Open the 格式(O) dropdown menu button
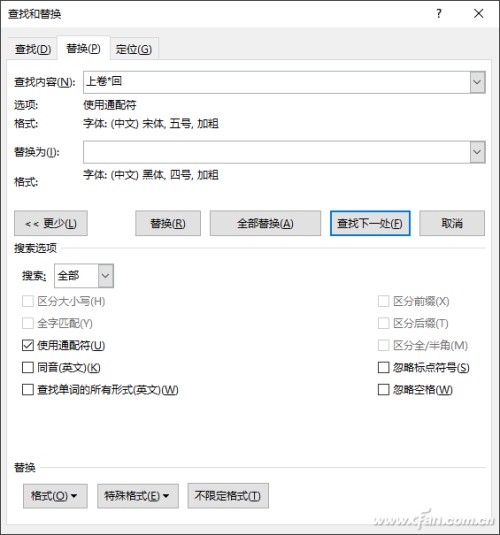Screen dimensions: 500x535 (x=55, y=496)
